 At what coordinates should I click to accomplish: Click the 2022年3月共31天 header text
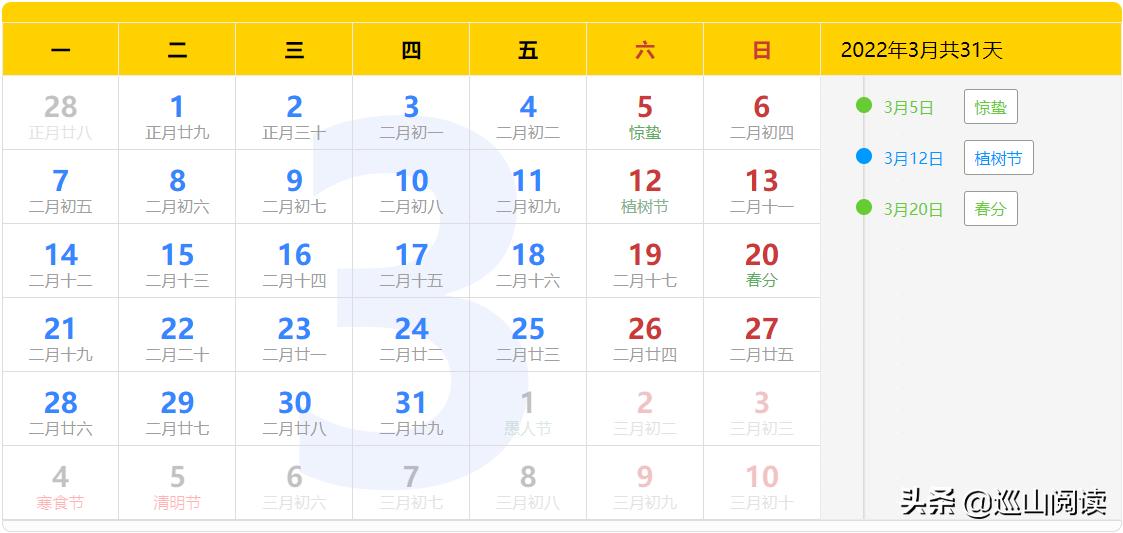pyautogui.click(x=922, y=50)
